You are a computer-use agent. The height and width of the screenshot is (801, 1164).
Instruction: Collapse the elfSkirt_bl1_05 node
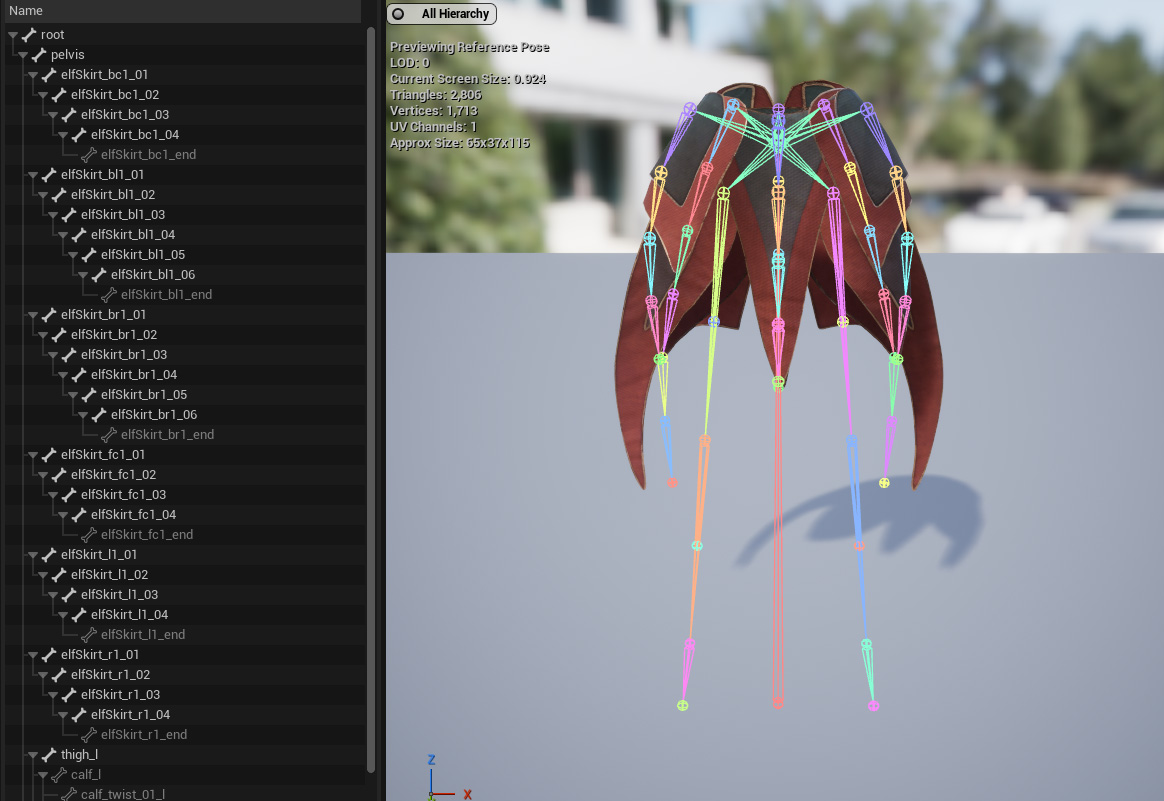(73, 255)
